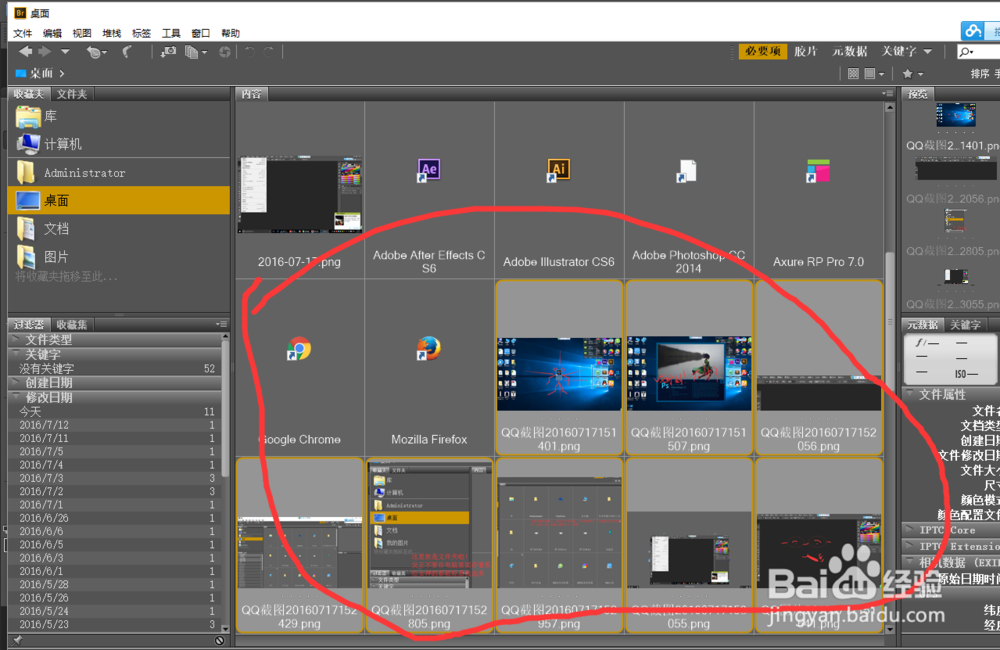Select the Adobe Illustrator CS6 shortcut
The image size is (1000, 650).
(x=559, y=190)
